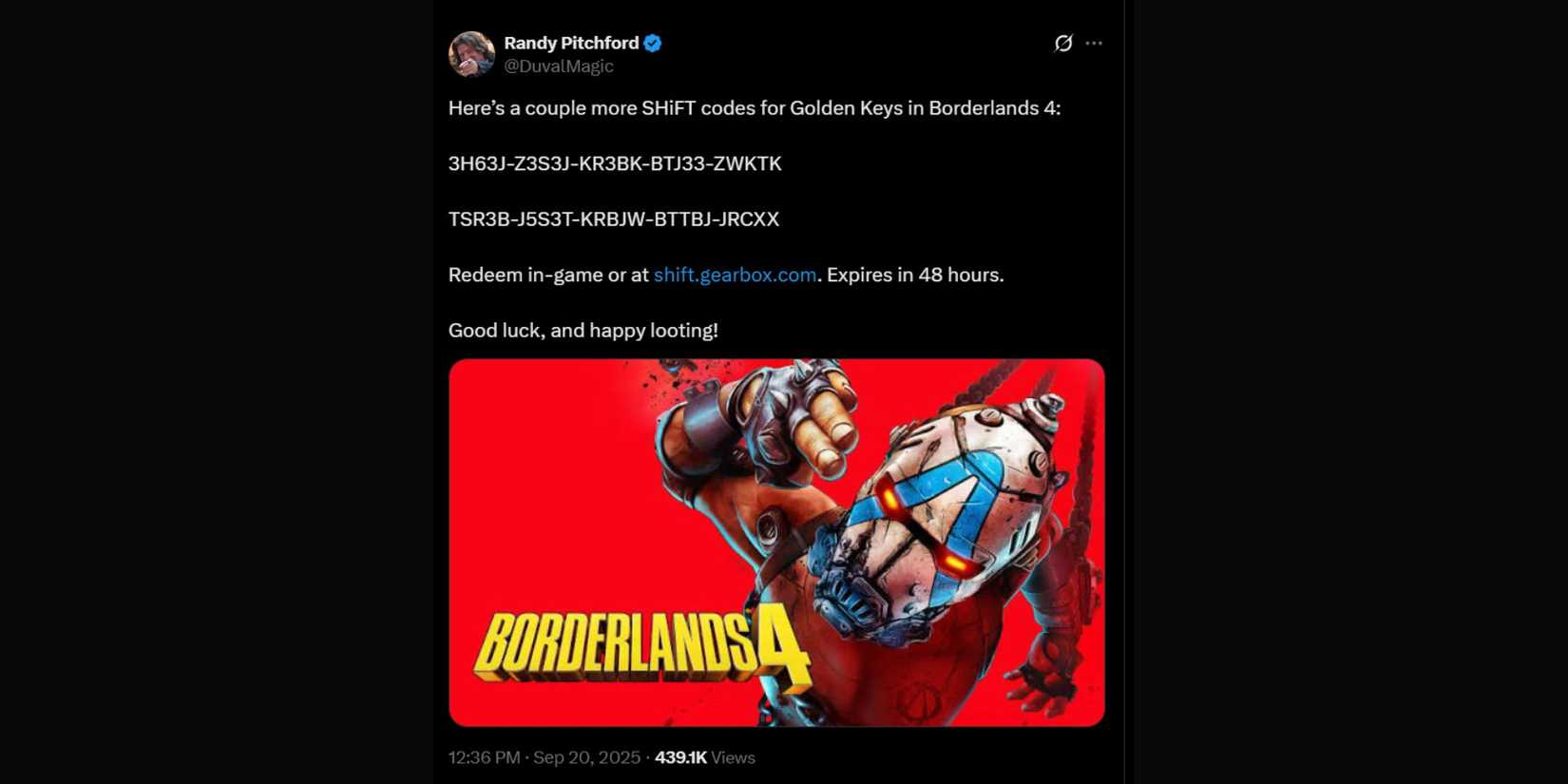Click the 'Expires in 48 hours' text
This screenshot has height=784, width=1568.
tap(914, 275)
